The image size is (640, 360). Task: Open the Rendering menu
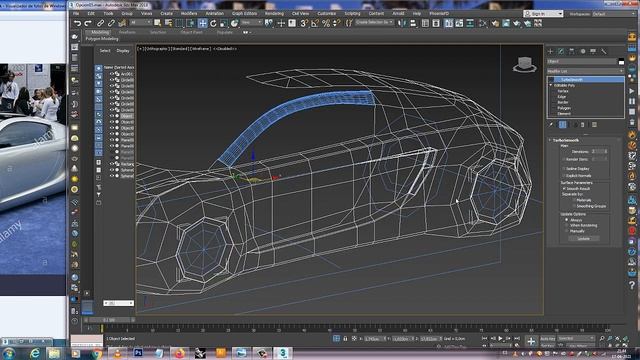[x=274, y=13]
